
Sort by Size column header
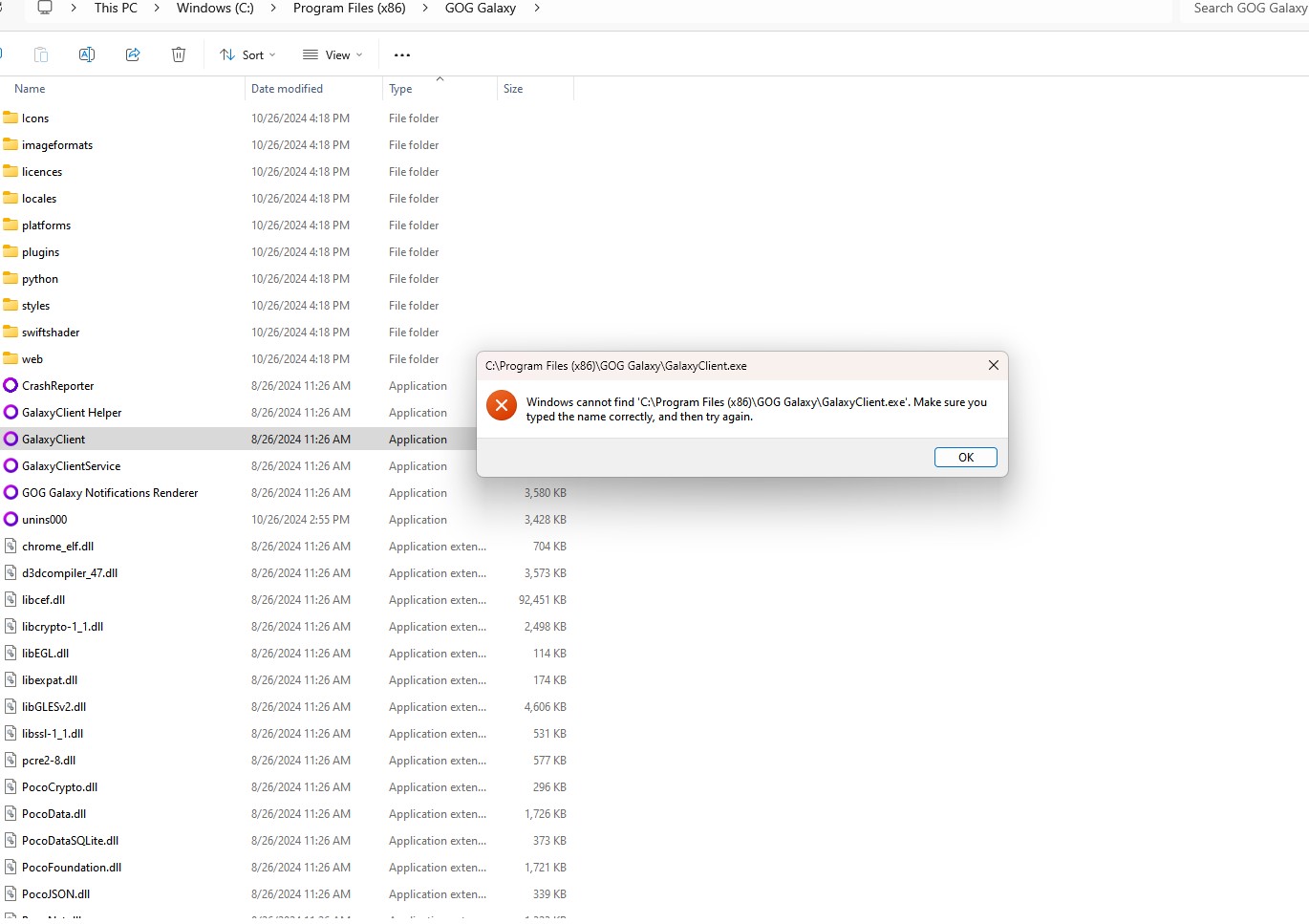point(513,89)
